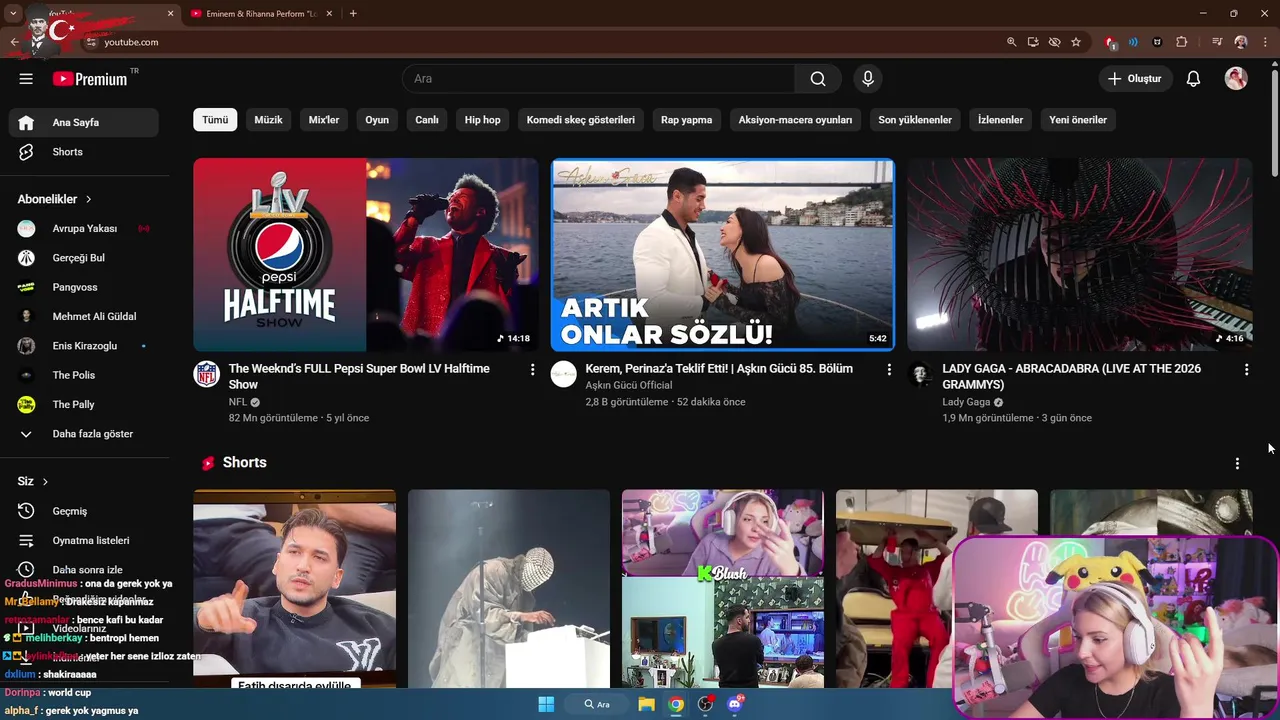Click the Oluştur create button
The image size is (1280, 720).
1135,79
